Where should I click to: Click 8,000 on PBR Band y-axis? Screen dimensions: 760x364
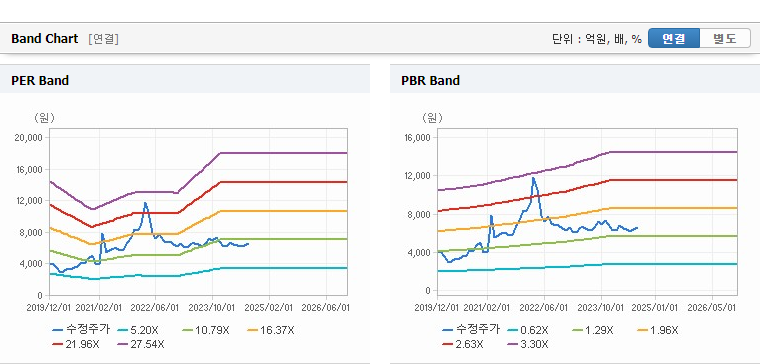tap(419, 215)
